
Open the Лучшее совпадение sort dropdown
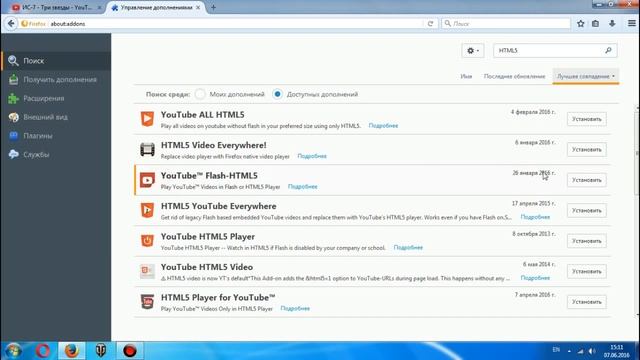pos(586,76)
